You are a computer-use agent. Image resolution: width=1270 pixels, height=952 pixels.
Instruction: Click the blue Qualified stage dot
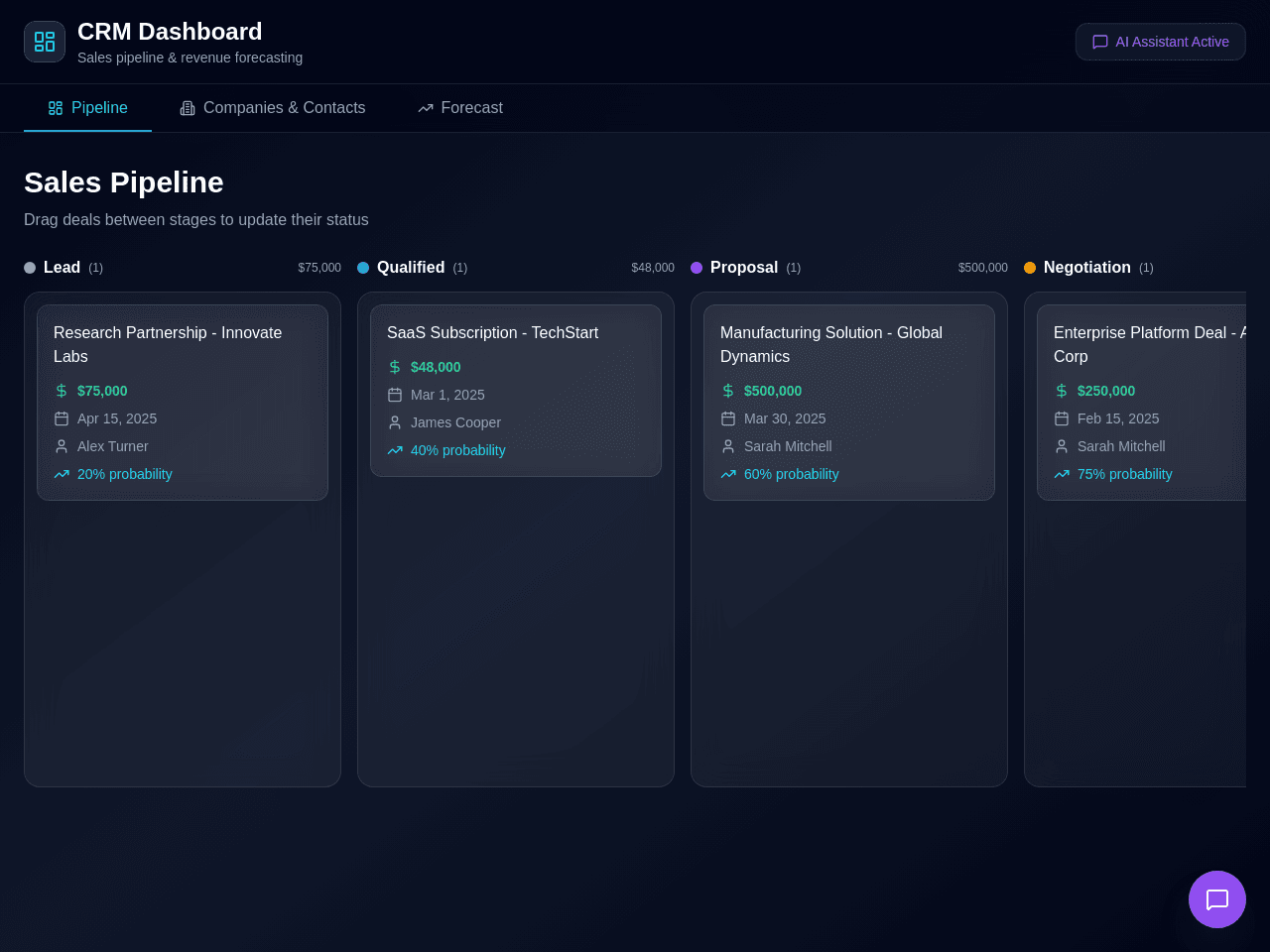click(x=363, y=268)
